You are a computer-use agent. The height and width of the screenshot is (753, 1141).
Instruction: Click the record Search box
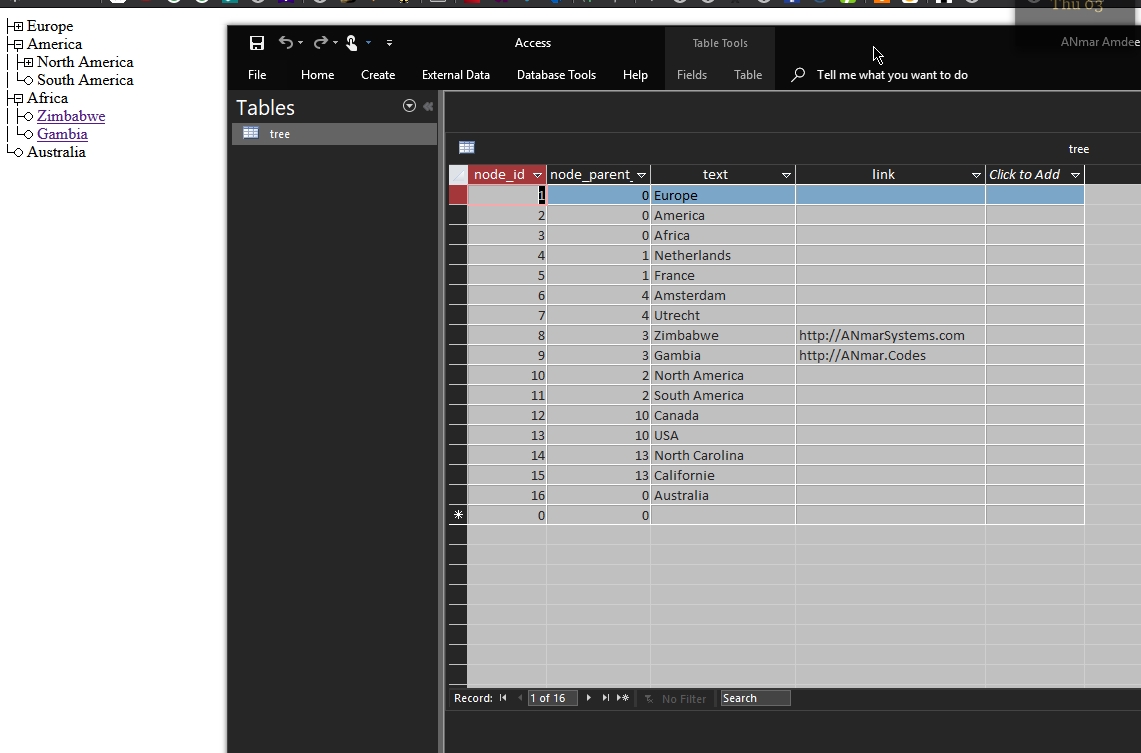(x=755, y=698)
